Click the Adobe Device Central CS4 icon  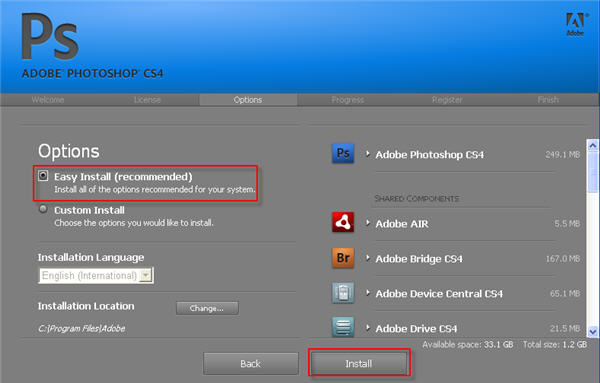(343, 293)
